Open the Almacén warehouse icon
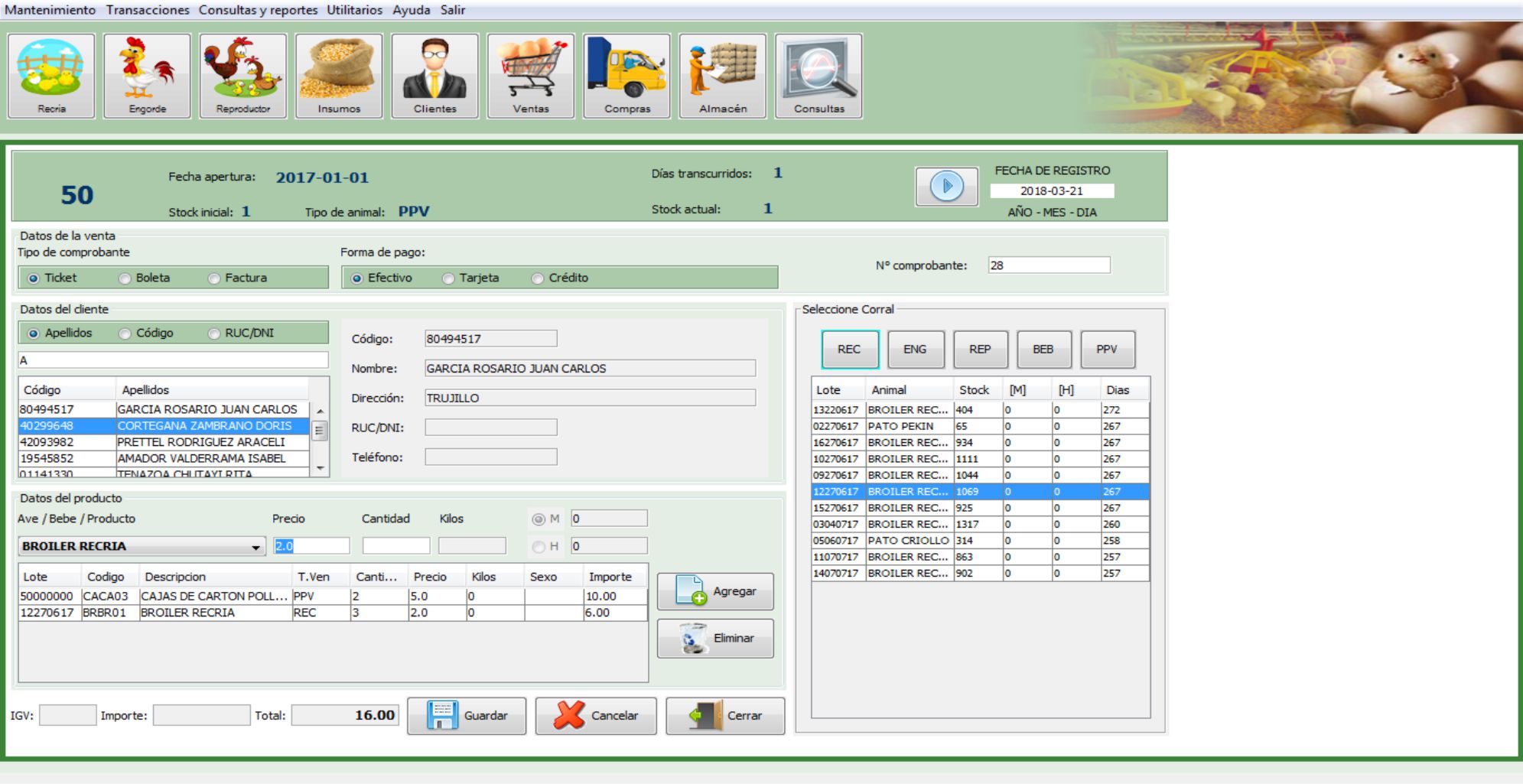Viewport: 1523px width, 784px height. (722, 76)
